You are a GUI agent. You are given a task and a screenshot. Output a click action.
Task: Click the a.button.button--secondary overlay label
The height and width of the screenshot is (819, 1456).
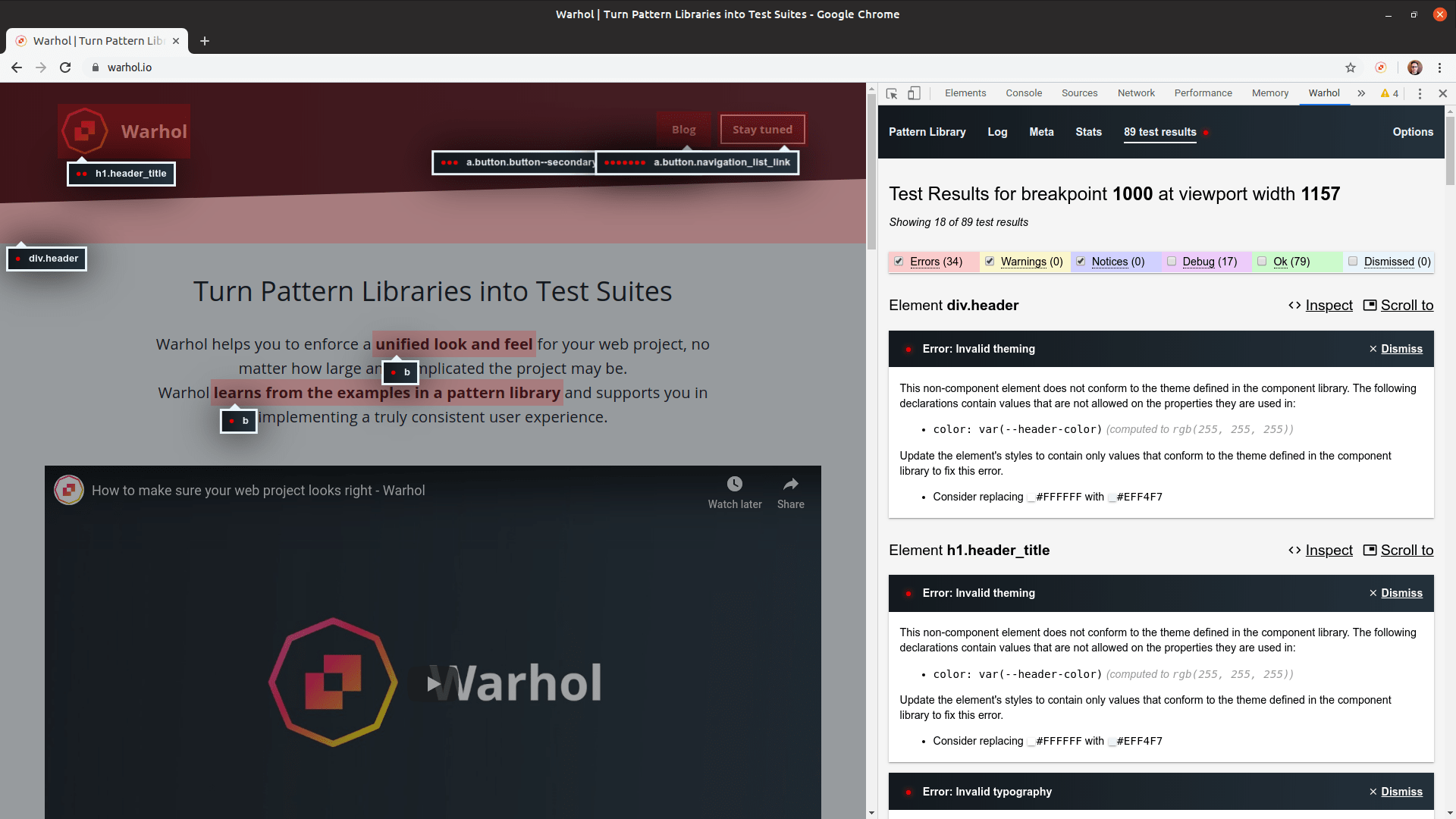pyautogui.click(x=515, y=162)
